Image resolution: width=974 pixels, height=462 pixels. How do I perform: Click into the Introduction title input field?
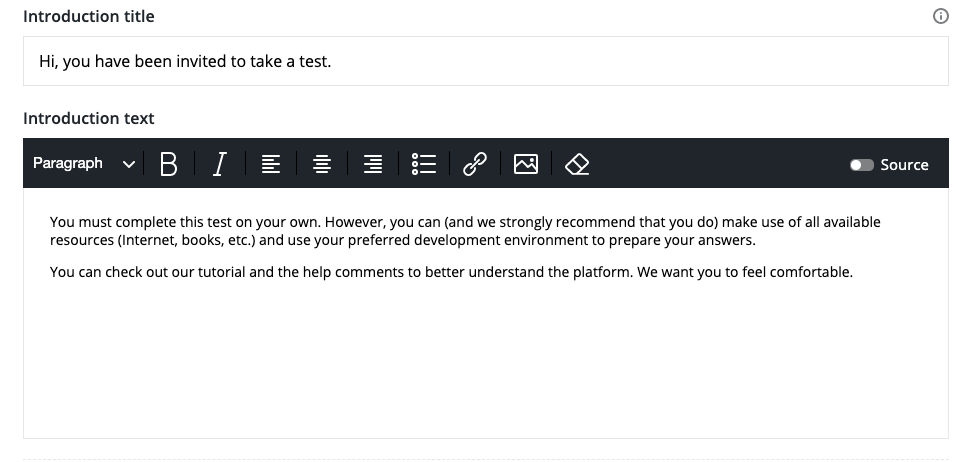[485, 62]
